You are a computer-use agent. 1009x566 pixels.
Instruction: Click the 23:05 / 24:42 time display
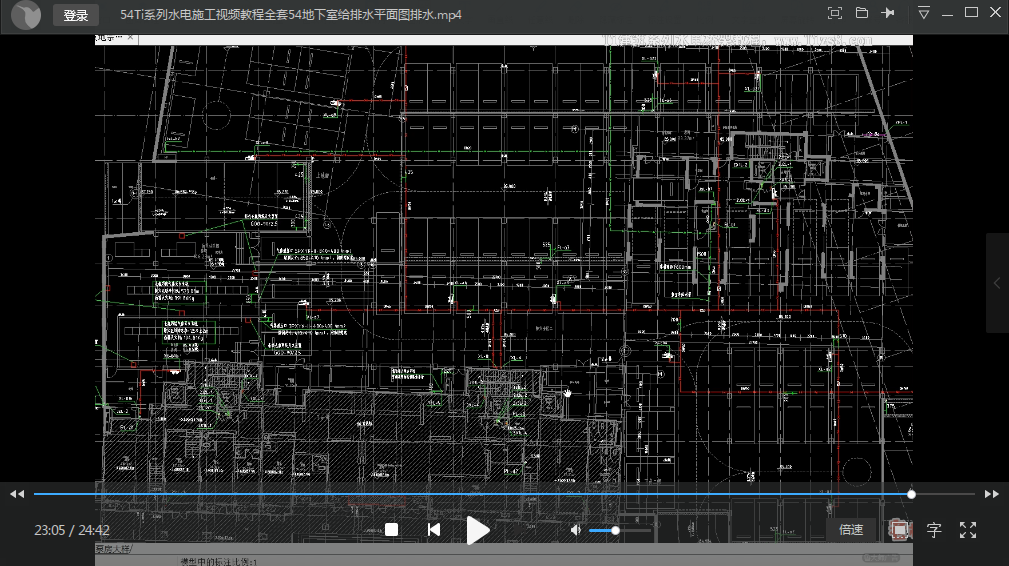[72, 531]
